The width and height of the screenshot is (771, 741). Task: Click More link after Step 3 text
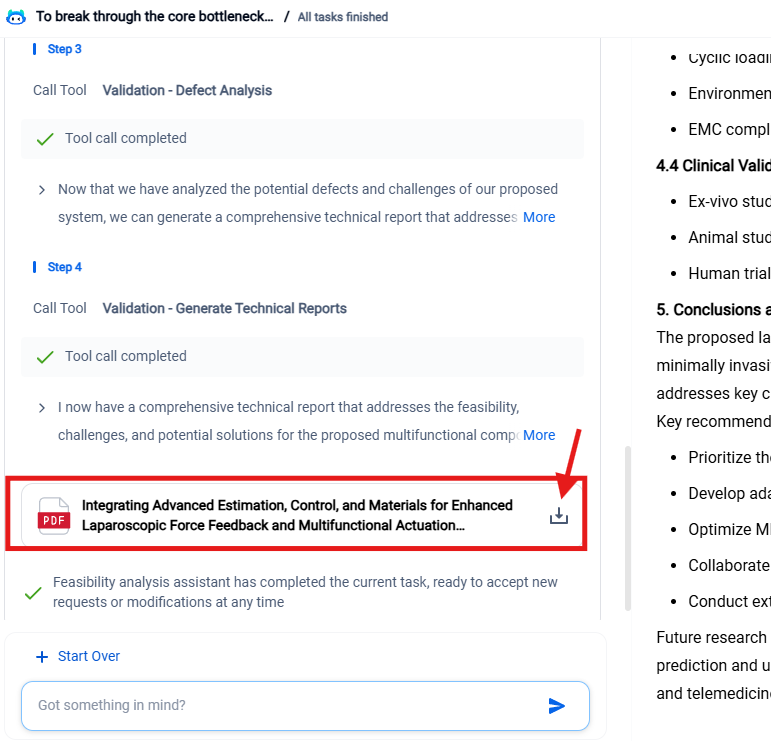pos(539,217)
